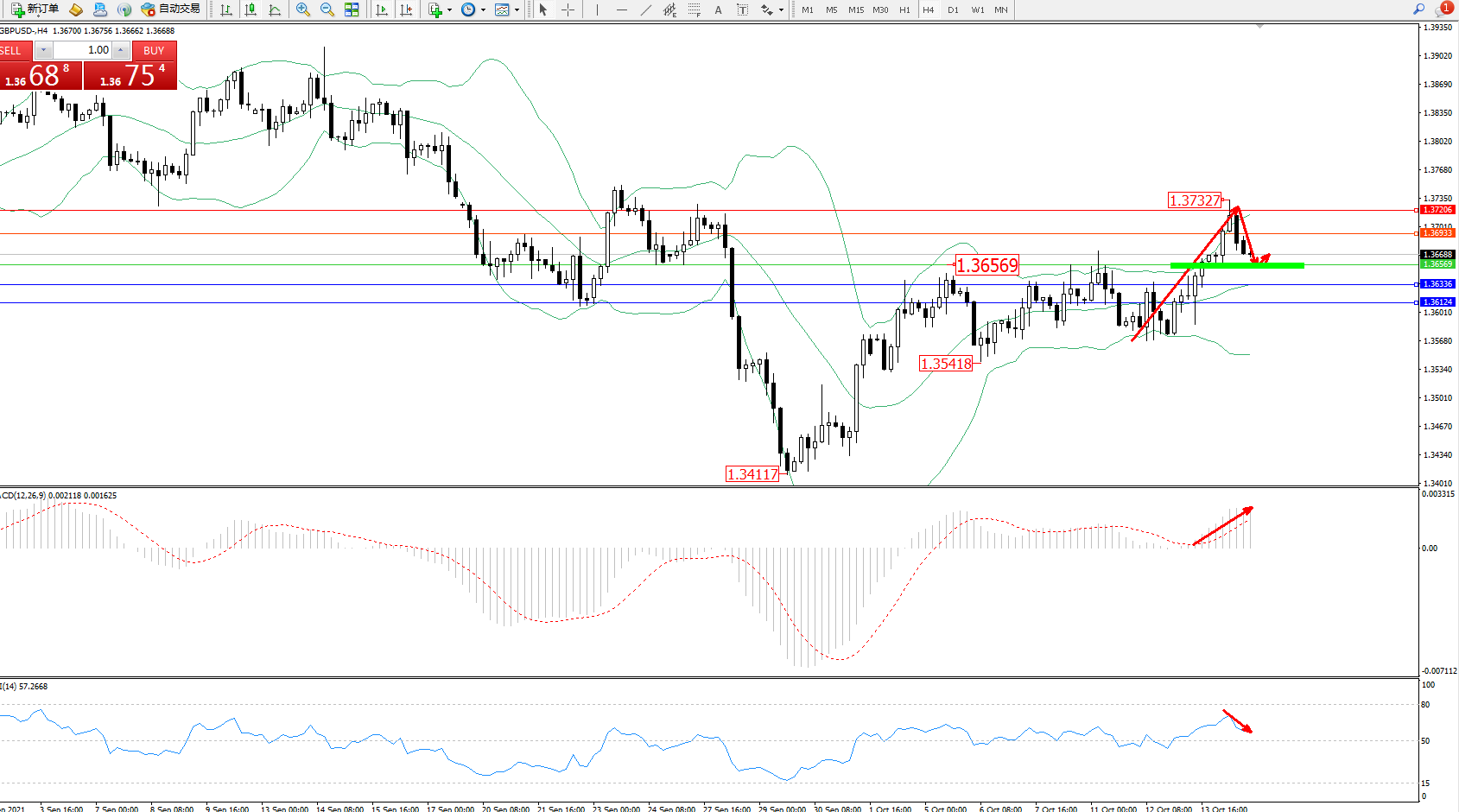
Task: Click the zoom out magnifier icon
Action: point(327,10)
